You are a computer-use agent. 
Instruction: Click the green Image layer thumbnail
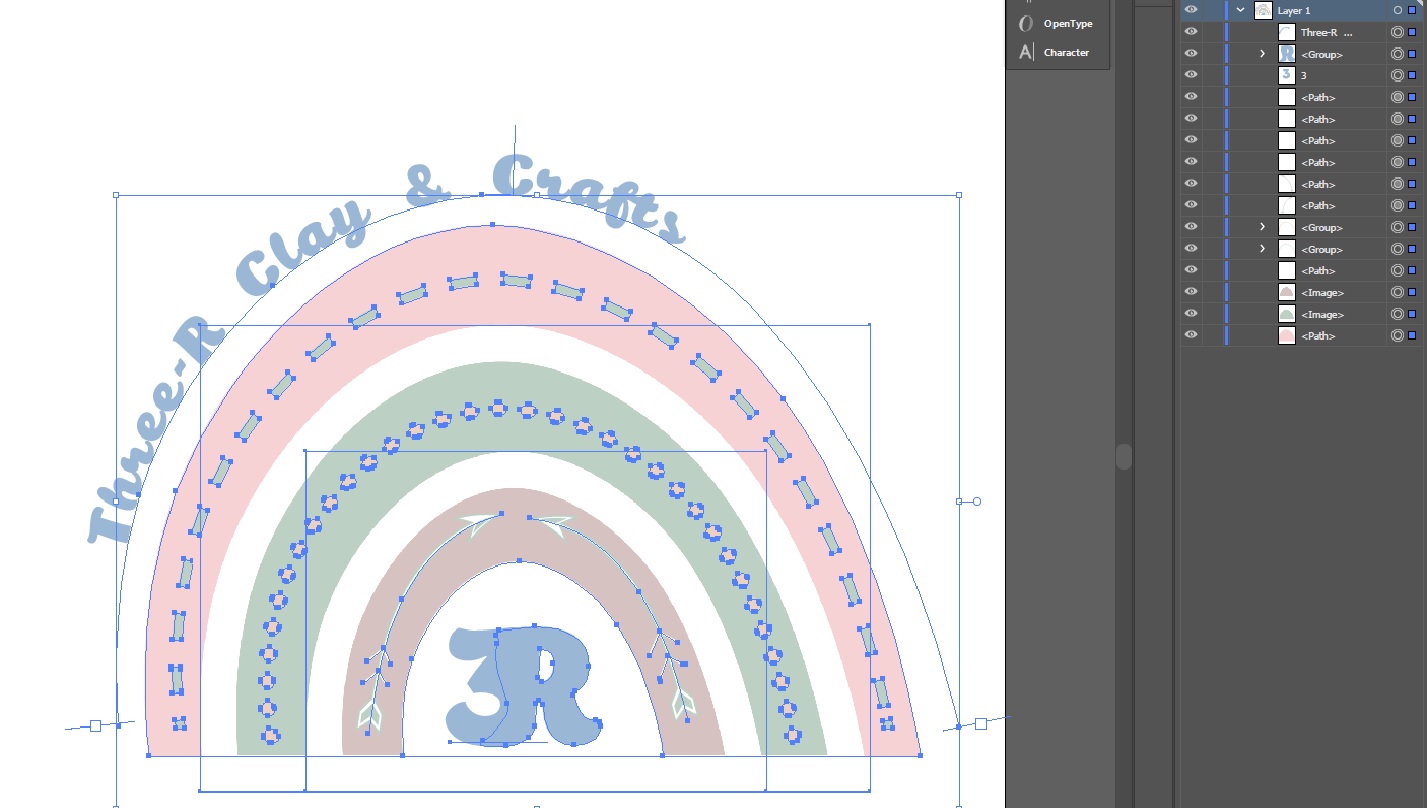1287,314
